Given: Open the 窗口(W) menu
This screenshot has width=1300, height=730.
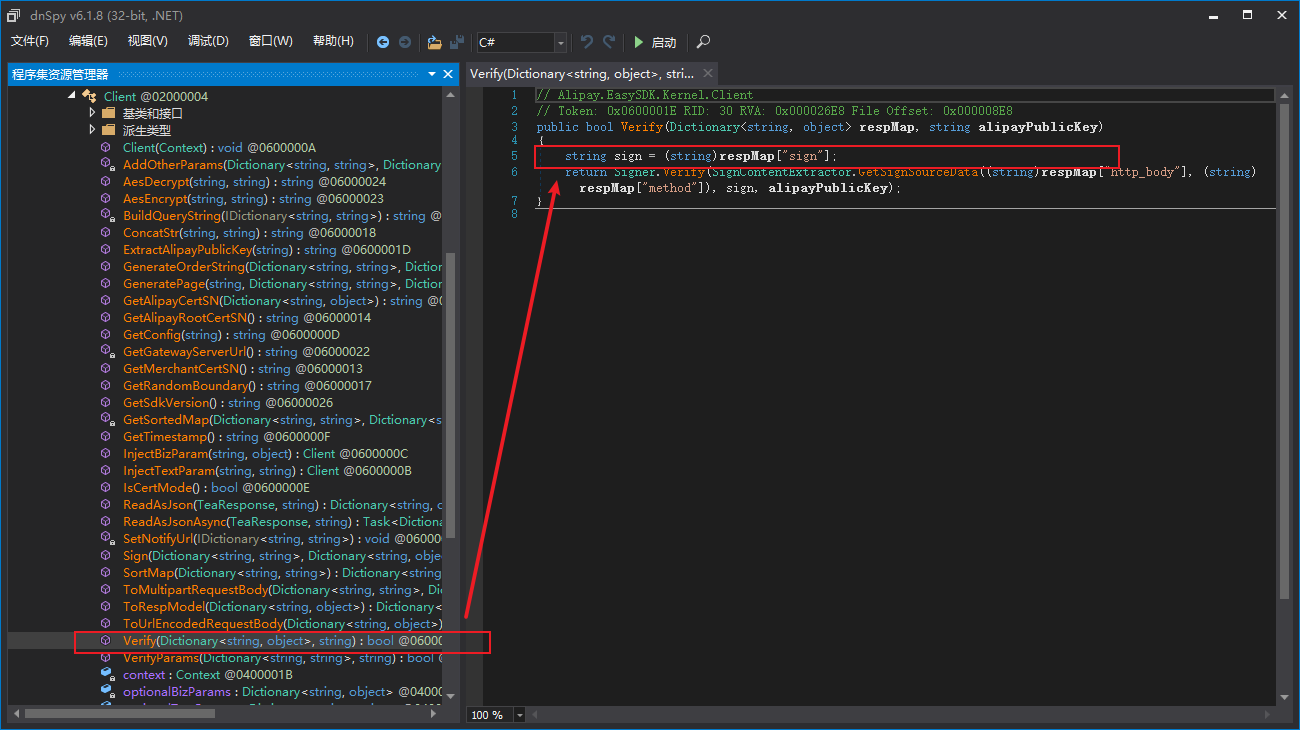Looking at the screenshot, I should 271,41.
